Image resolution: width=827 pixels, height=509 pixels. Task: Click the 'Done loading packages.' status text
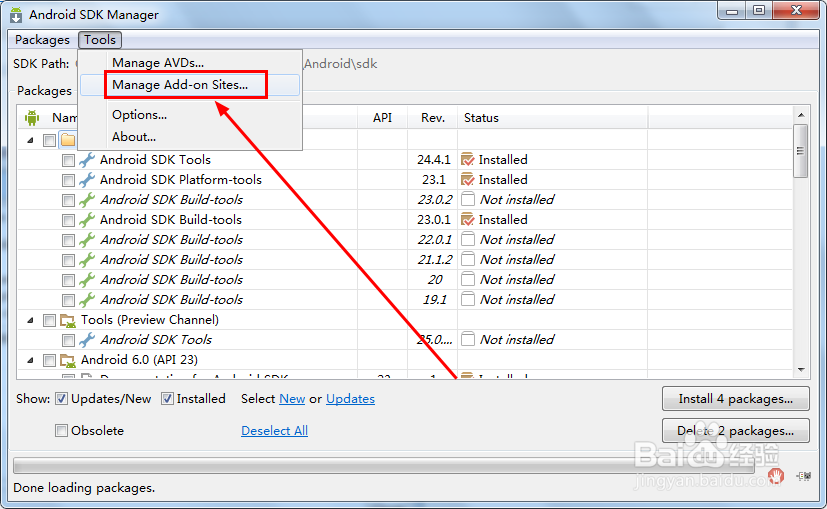[x=84, y=488]
